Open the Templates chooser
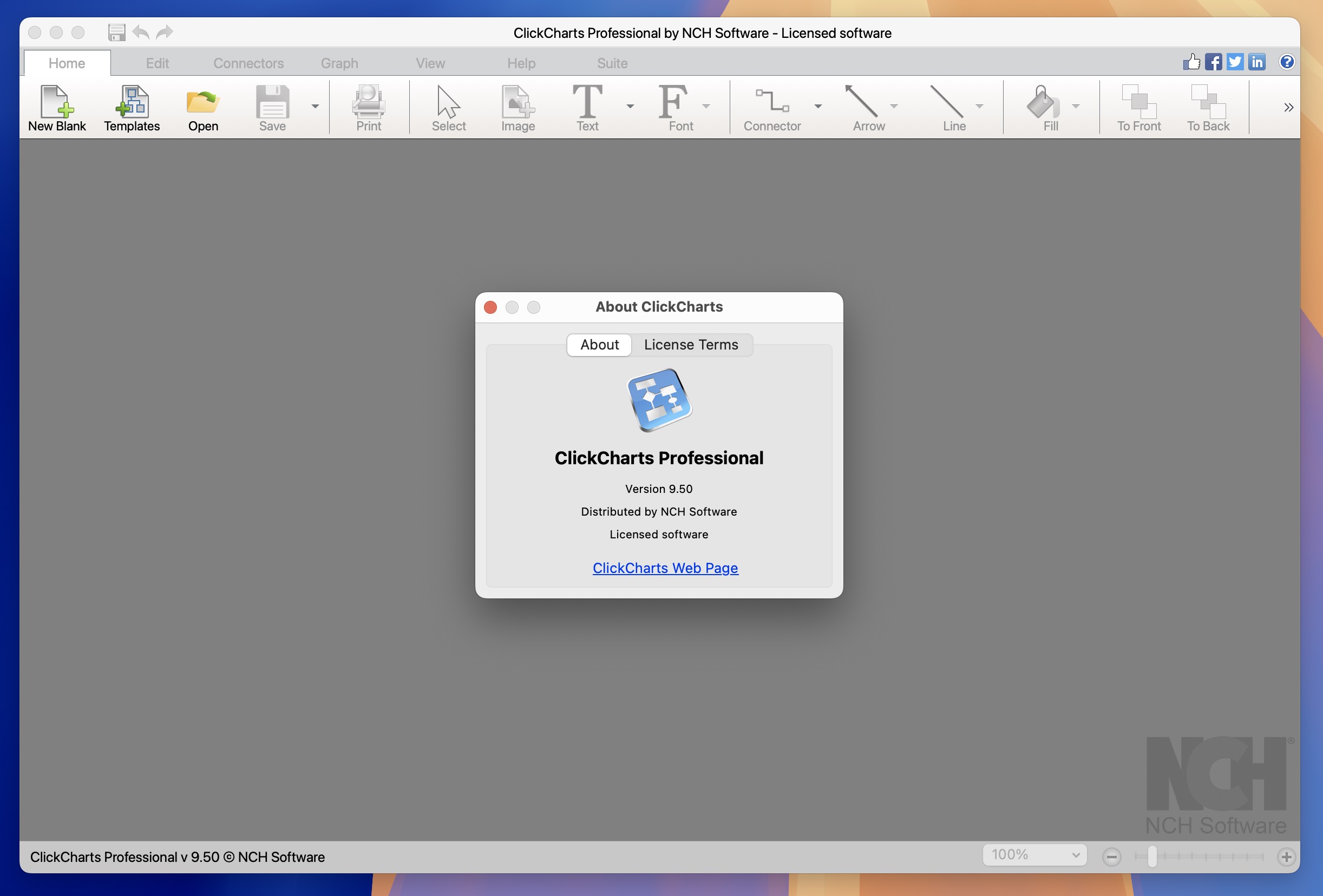The height and width of the screenshot is (896, 1323). click(132, 108)
